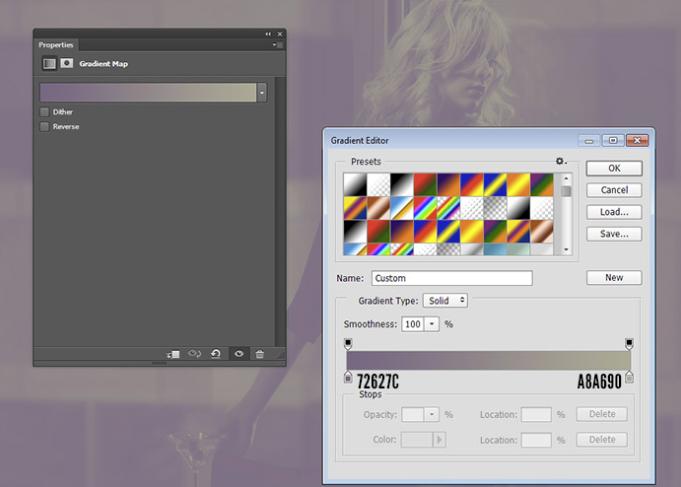Toggle layer visibility eye in Properties
The width and height of the screenshot is (681, 487).
(238, 354)
